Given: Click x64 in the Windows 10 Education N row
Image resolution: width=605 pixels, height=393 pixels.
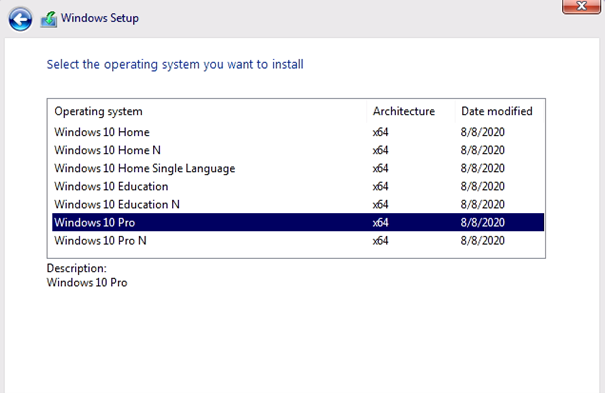Looking at the screenshot, I should 380,204.
